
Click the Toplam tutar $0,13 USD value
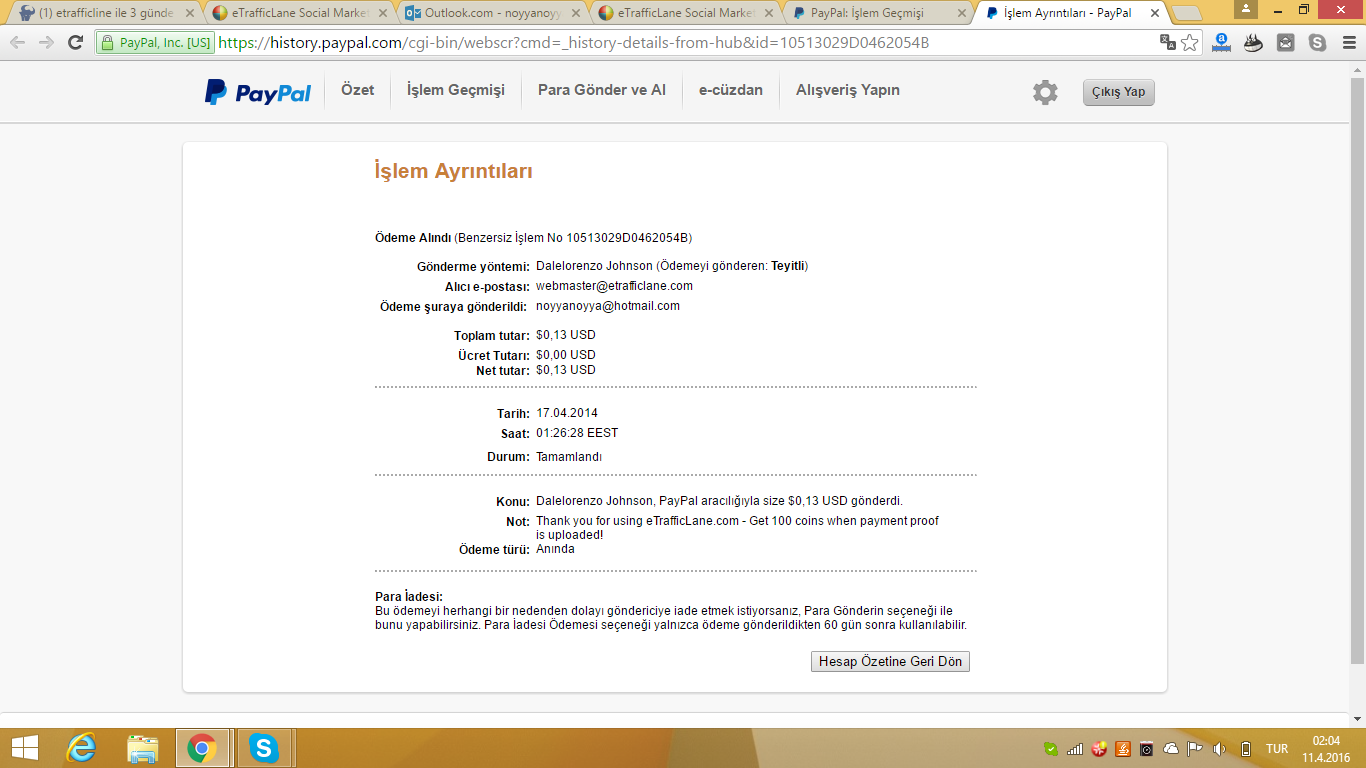pos(566,335)
